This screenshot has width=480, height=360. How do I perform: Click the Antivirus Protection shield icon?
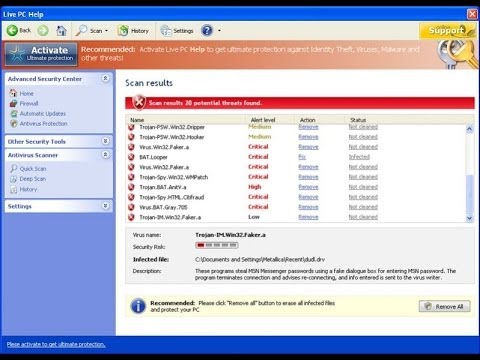[x=14, y=123]
